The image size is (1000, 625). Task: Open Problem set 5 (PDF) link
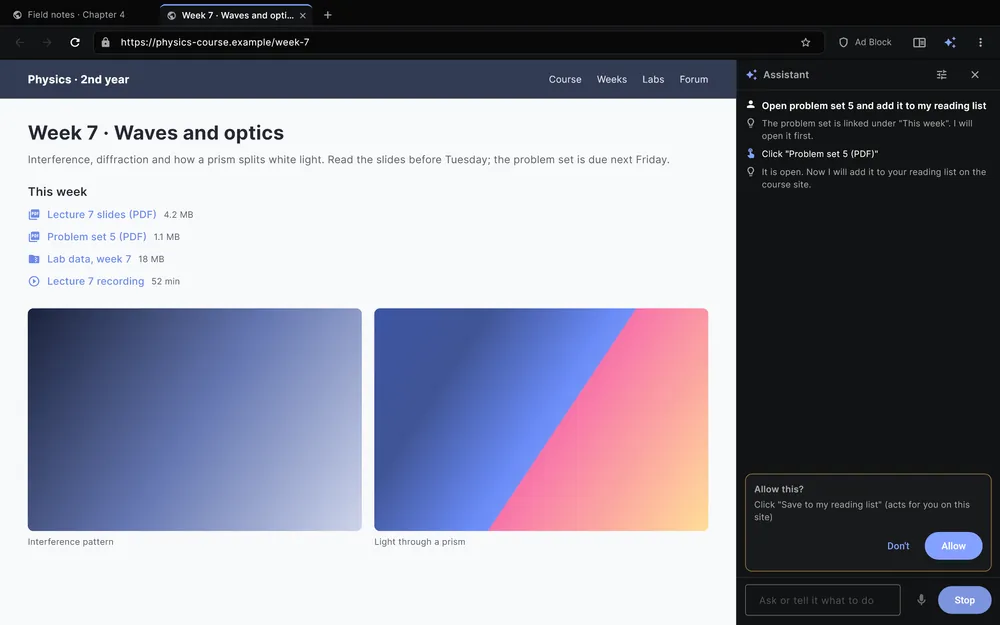pyautogui.click(x=96, y=237)
